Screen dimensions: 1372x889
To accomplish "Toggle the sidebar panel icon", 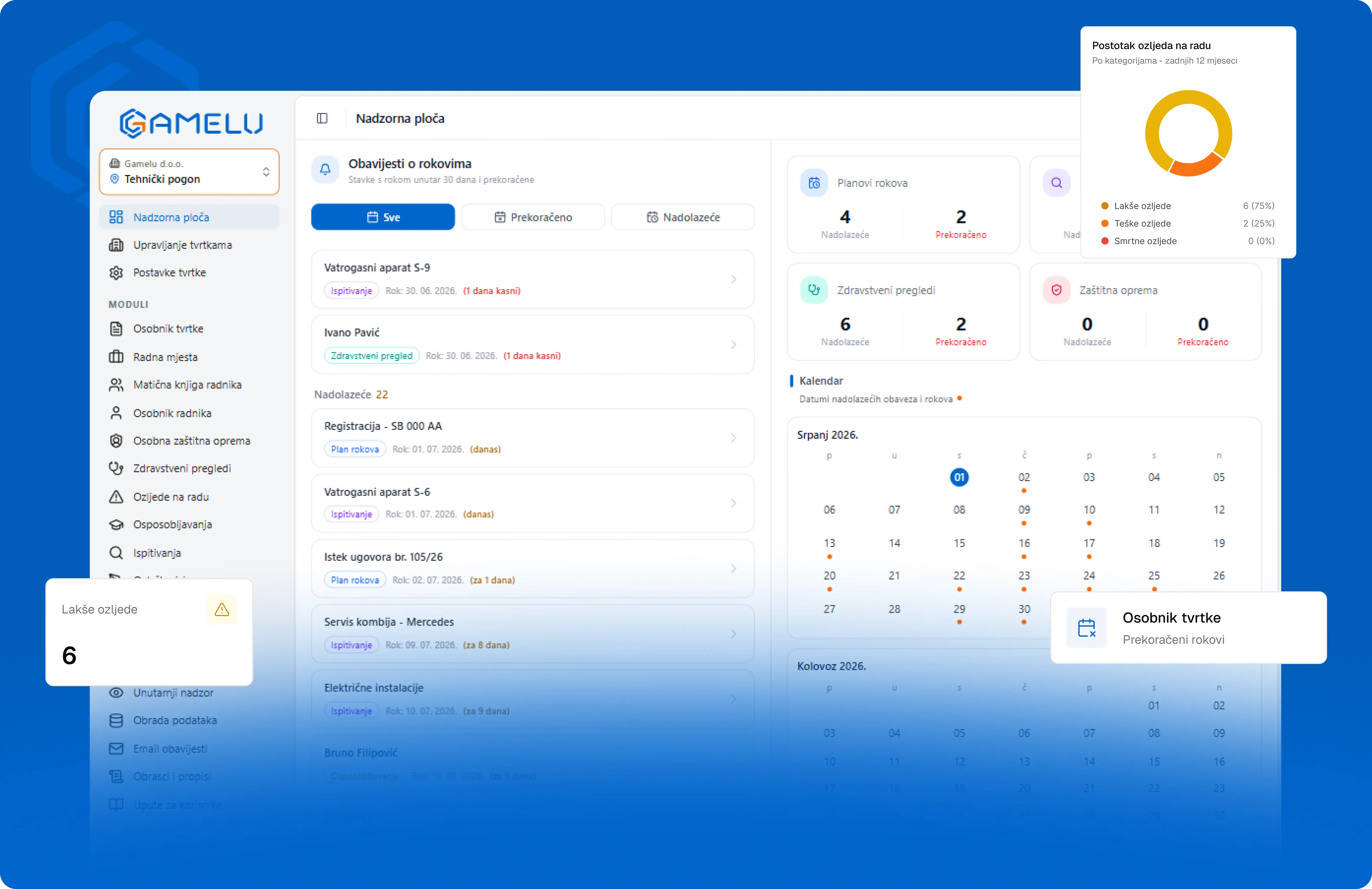I will coord(322,118).
